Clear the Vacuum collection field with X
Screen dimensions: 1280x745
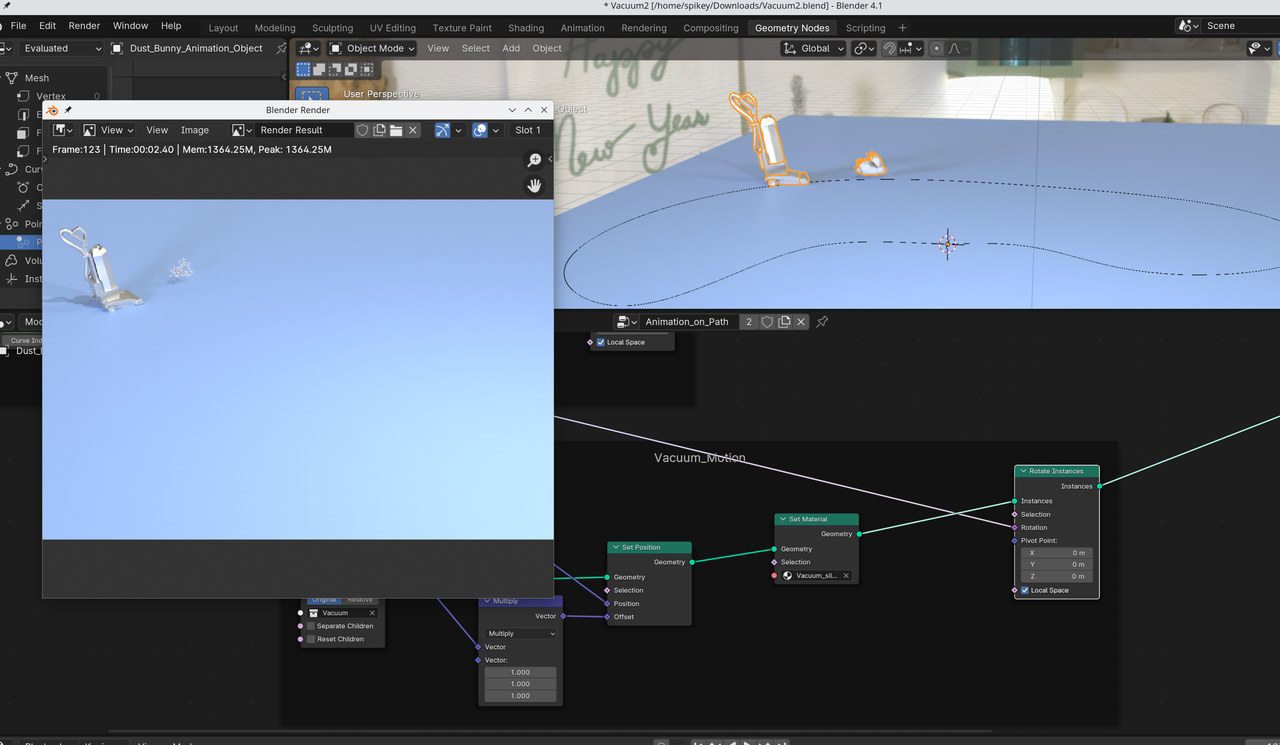372,613
